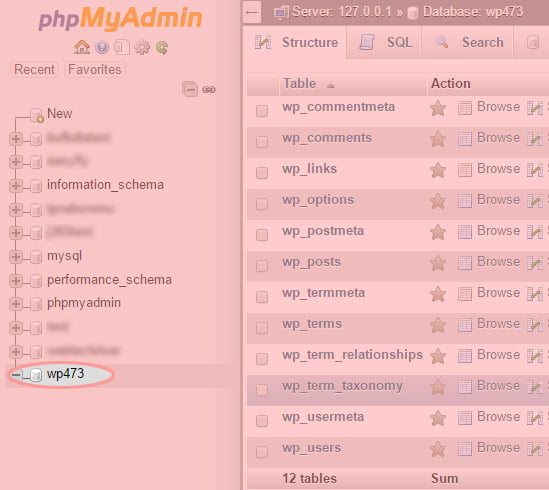Viewport: 549px width, 490px height.
Task: Open the SQL tab
Action: [x=385, y=43]
